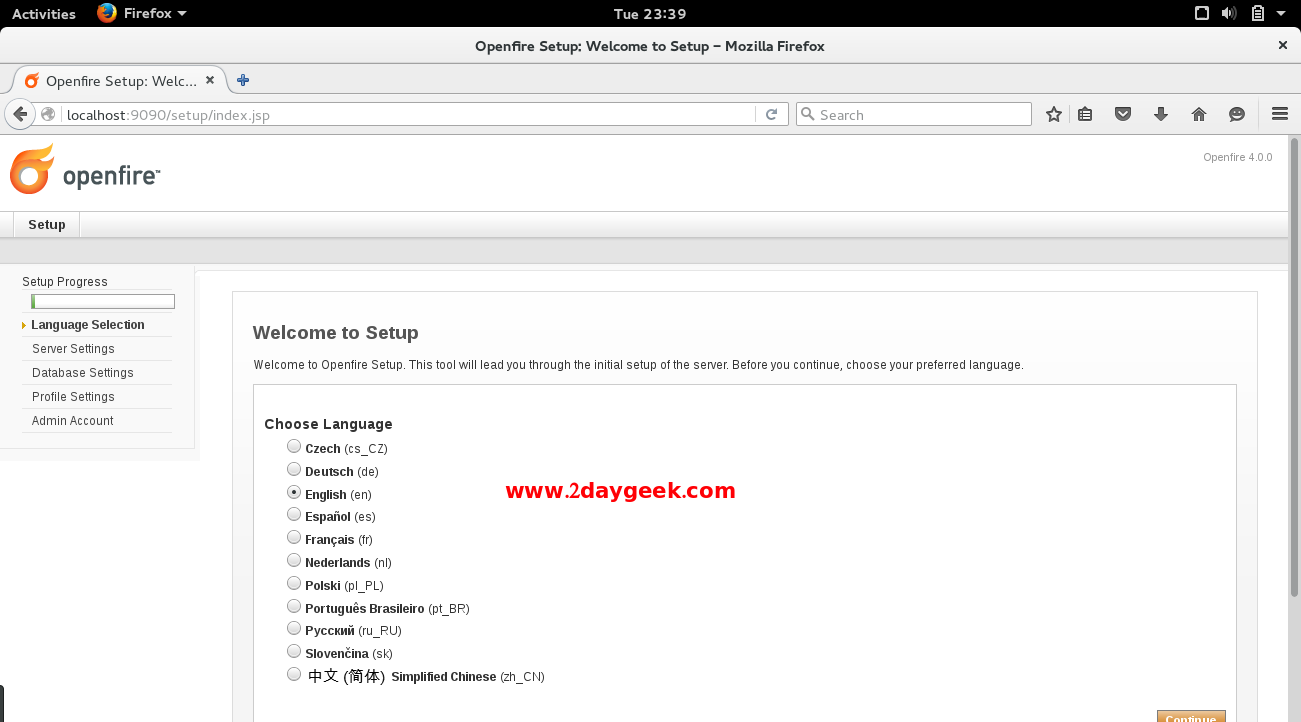Click the URL address bar

tap(409, 114)
